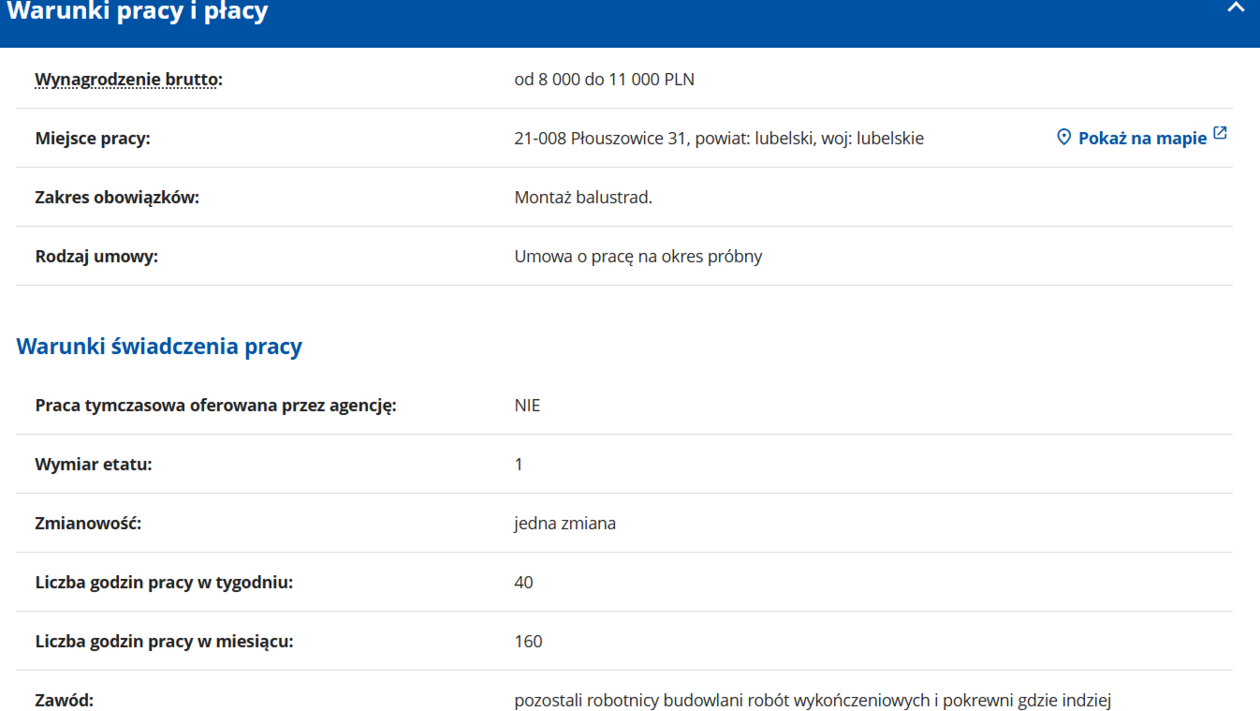
Task: Click the NIE value for temporary agency work
Action: pos(527,405)
